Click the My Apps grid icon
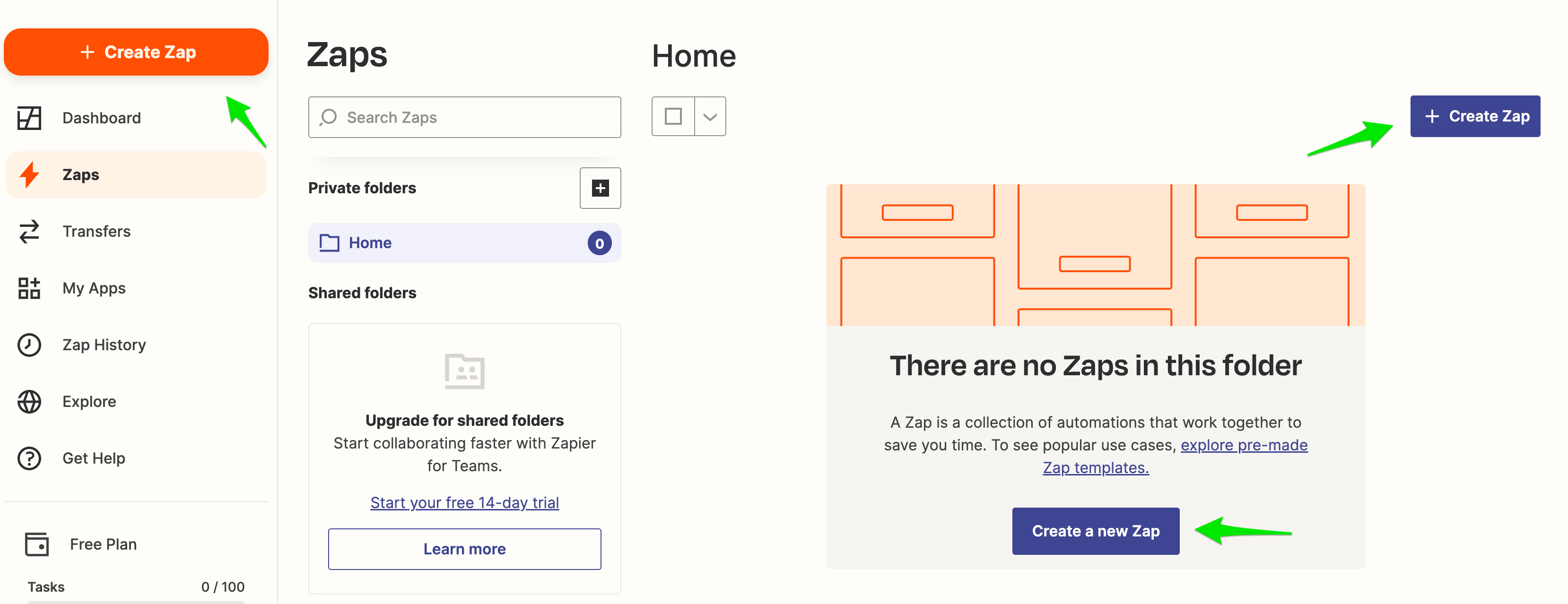This screenshot has width=1568, height=604. pos(29,288)
